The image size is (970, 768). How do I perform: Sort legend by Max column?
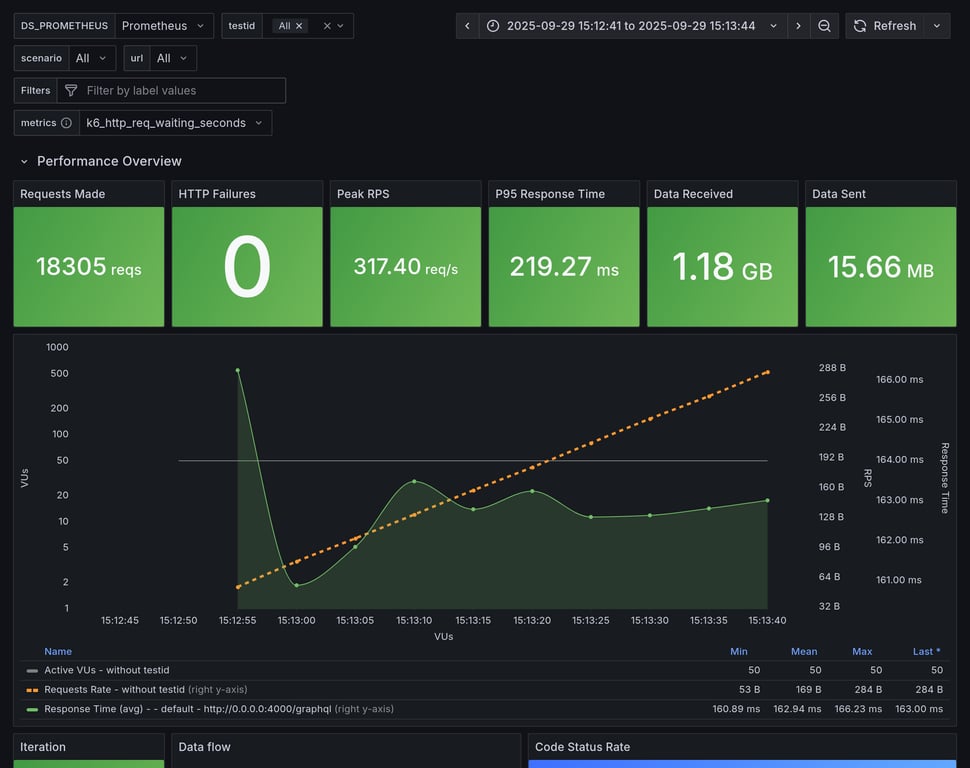click(x=862, y=651)
